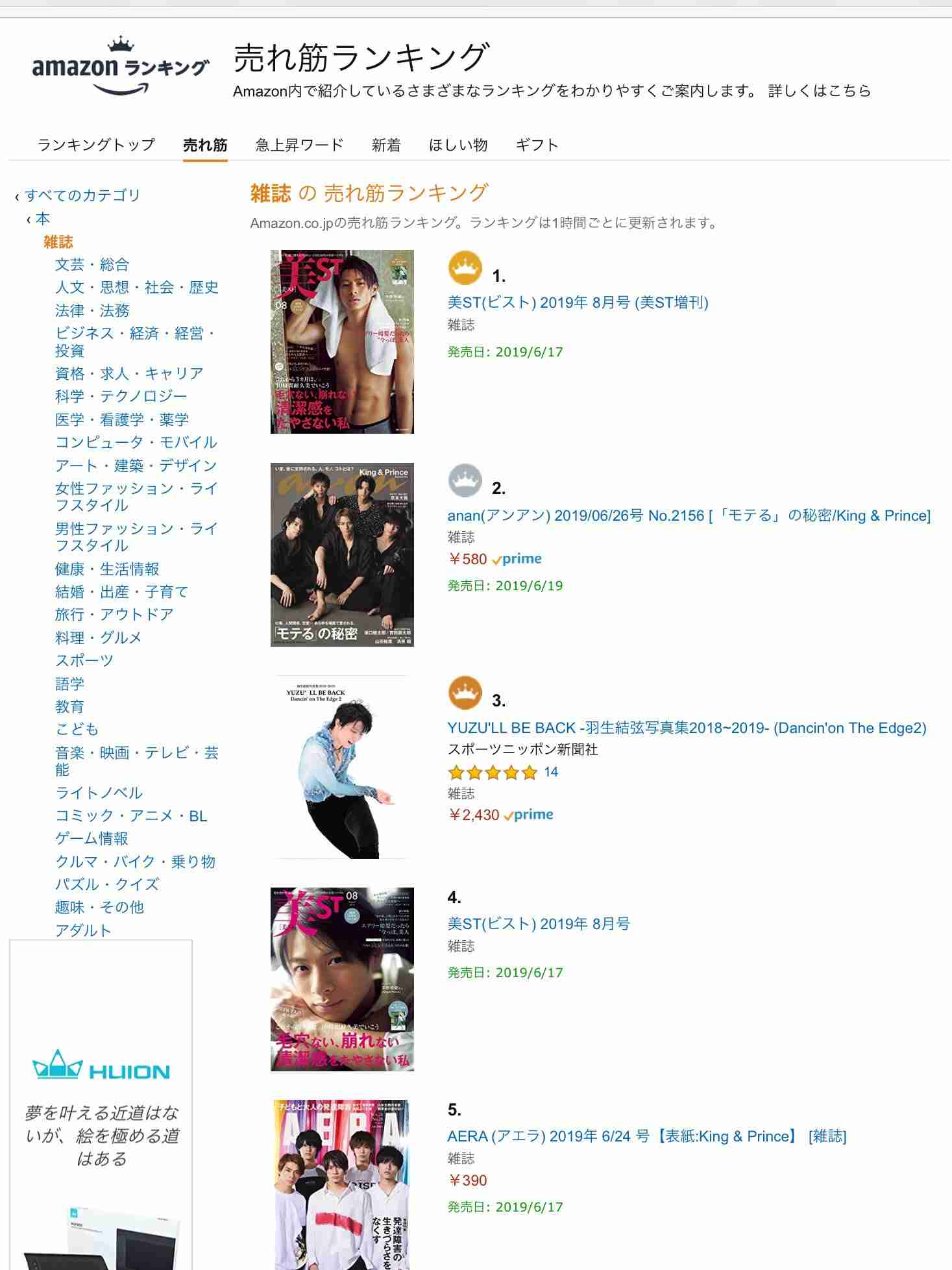Click the Amazon ランキング logo
The width and height of the screenshot is (952, 1270).
(x=121, y=66)
